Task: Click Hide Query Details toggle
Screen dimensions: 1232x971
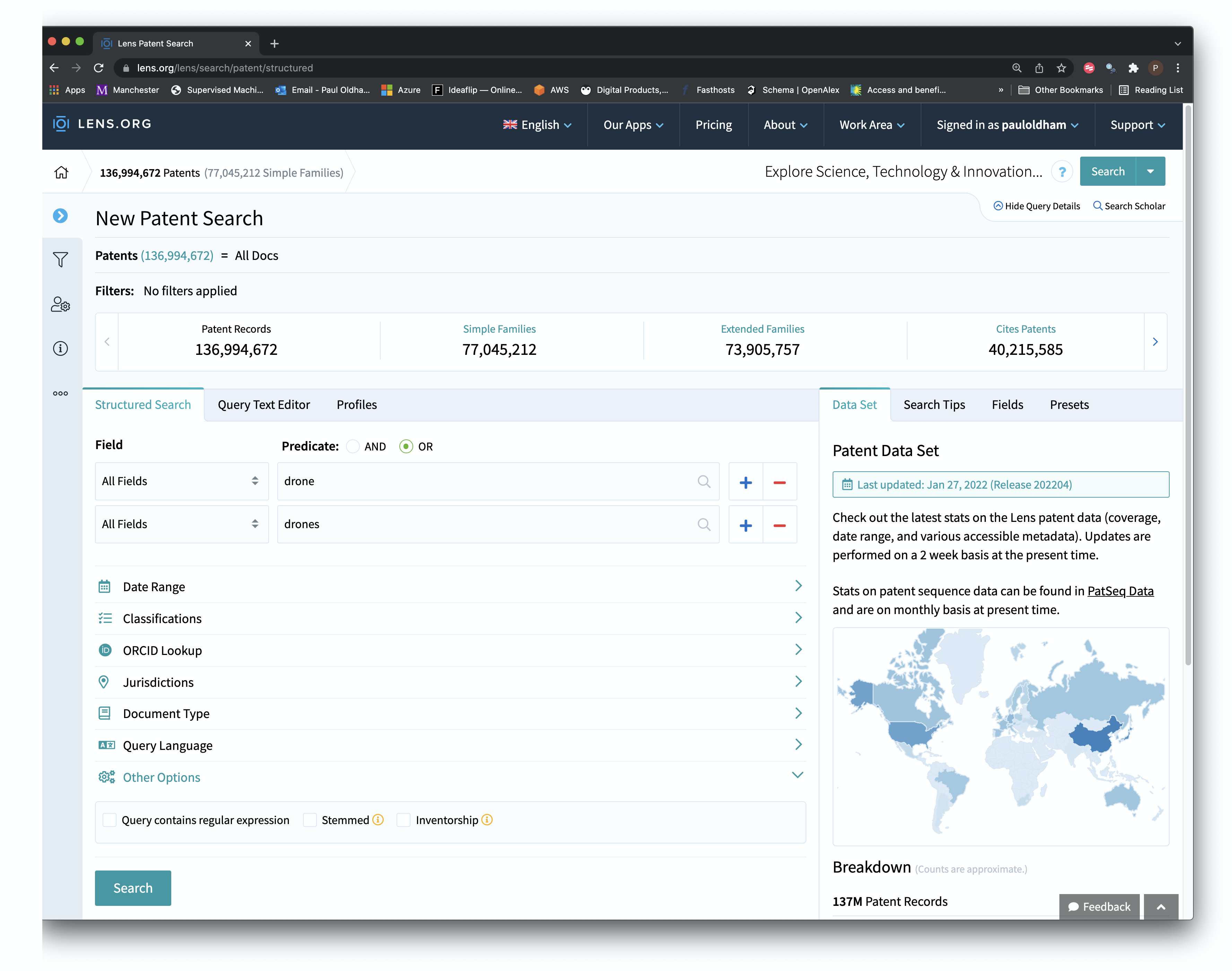Action: [x=1036, y=206]
